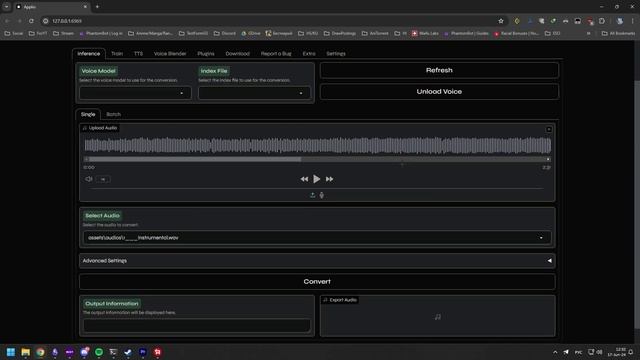Click the Convert button
Image resolution: width=640 pixels, height=360 pixels.
(x=317, y=282)
